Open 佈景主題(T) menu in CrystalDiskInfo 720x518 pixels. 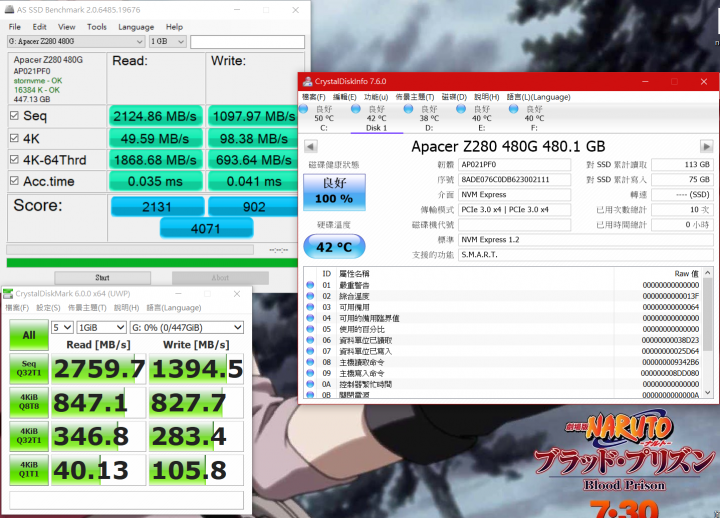(x=415, y=97)
